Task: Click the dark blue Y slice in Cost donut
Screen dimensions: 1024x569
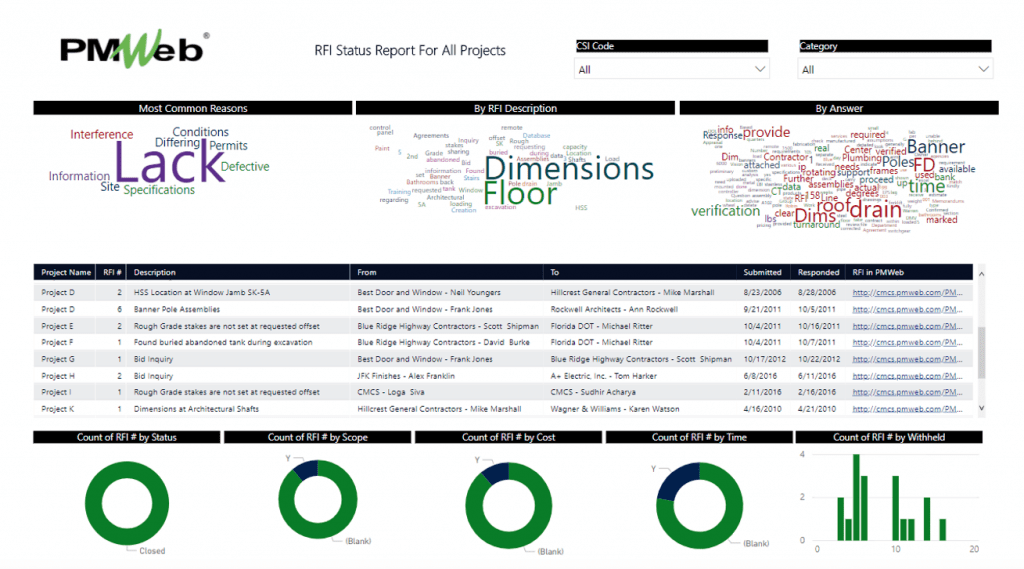Action: tap(496, 473)
